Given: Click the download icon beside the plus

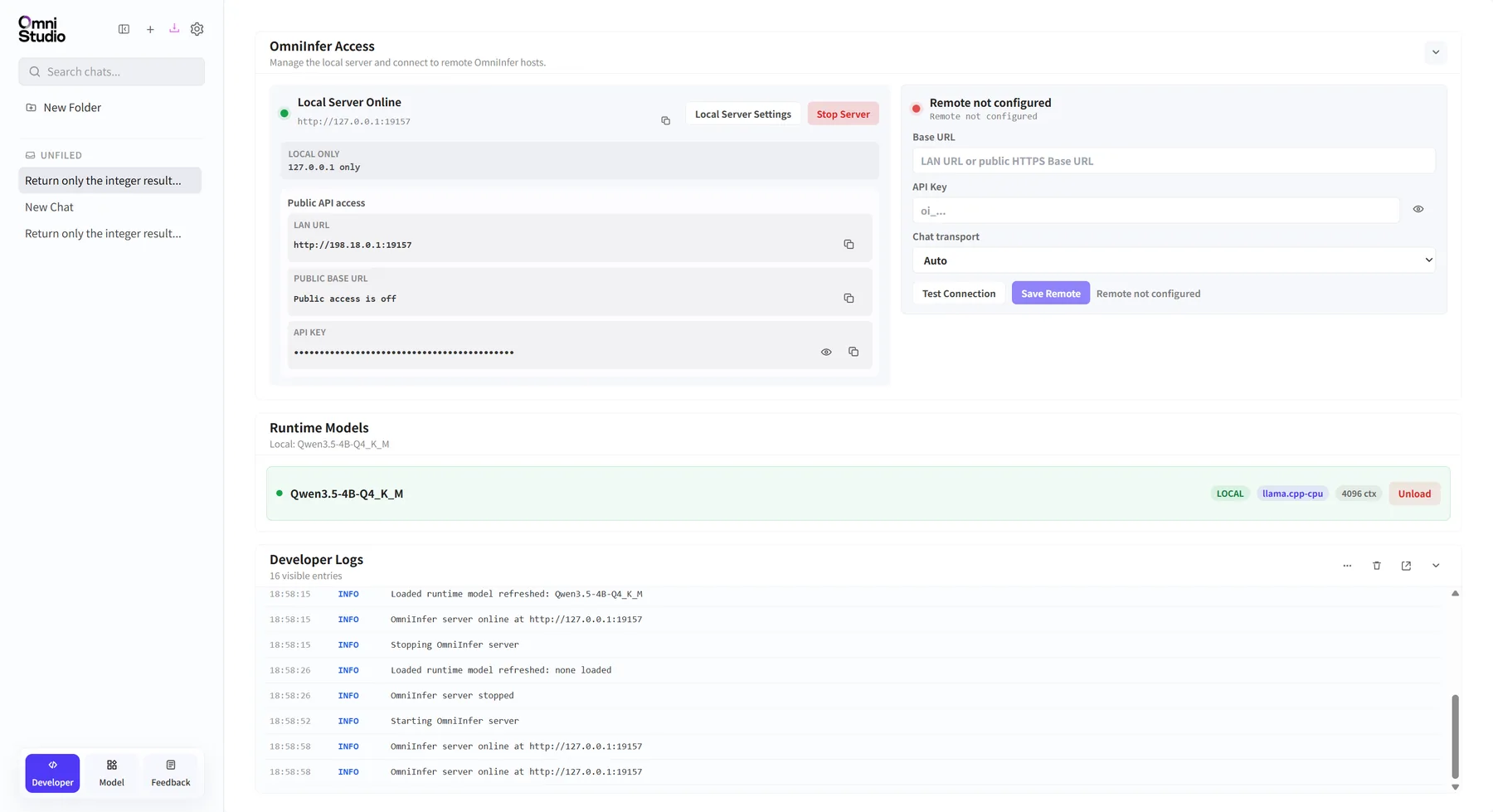Looking at the screenshot, I should click(174, 28).
